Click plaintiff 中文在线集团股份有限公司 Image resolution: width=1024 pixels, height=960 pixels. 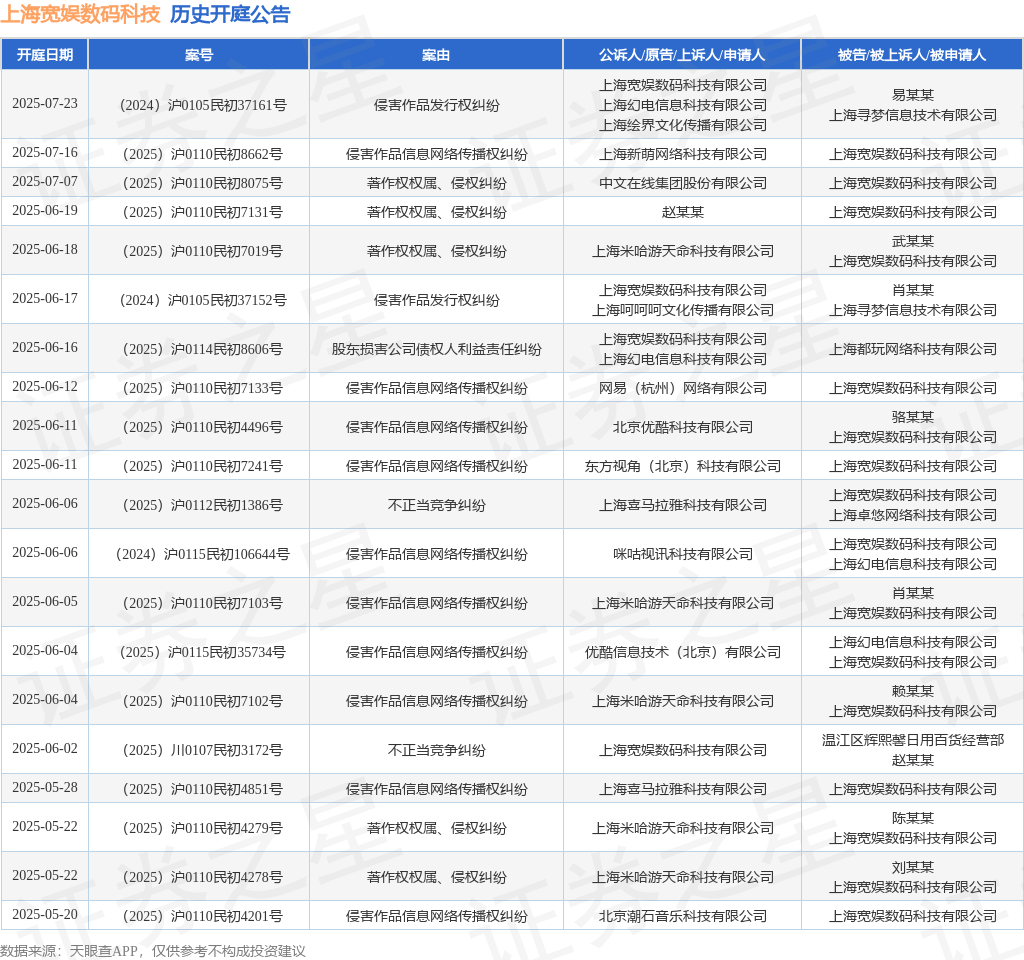point(682,184)
